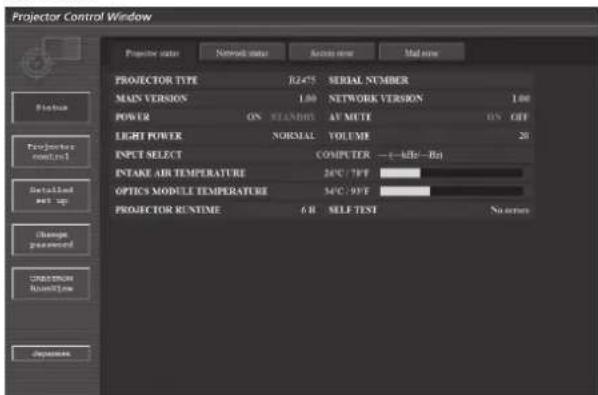Click the NORMAL light power value
The image size is (598, 395).
294,136
